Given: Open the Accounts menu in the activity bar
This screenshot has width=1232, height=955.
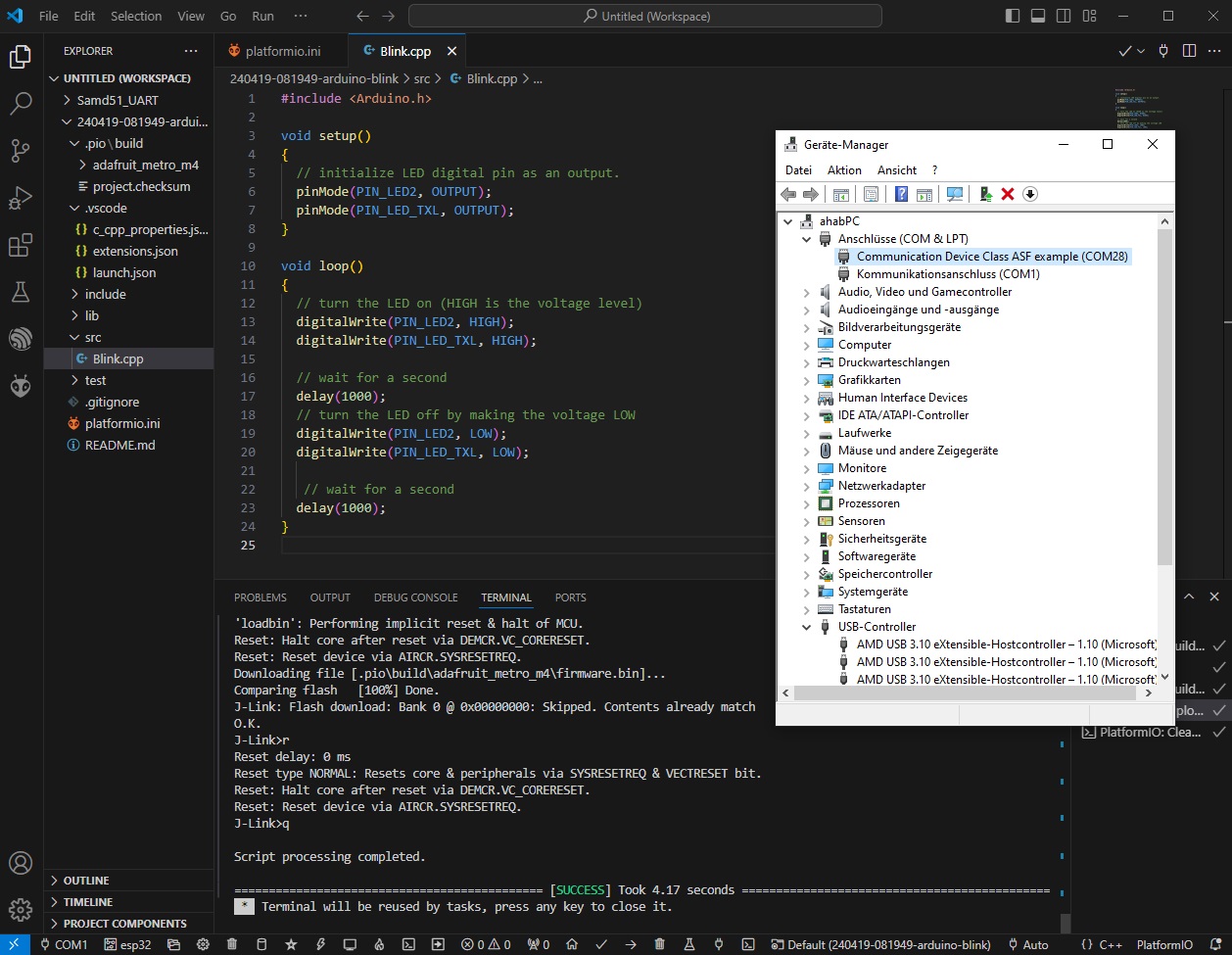Looking at the screenshot, I should pos(21,863).
